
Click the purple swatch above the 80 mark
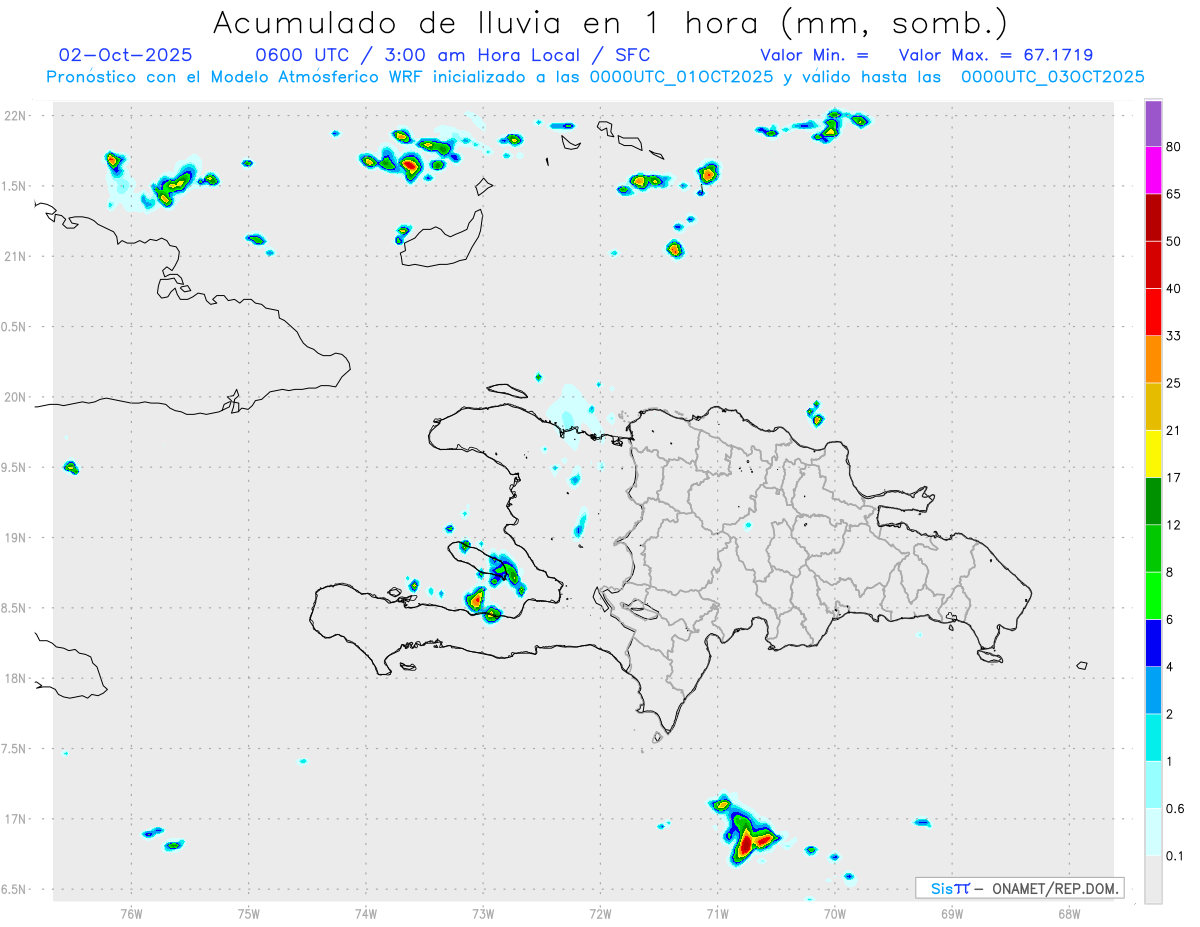tap(1153, 124)
